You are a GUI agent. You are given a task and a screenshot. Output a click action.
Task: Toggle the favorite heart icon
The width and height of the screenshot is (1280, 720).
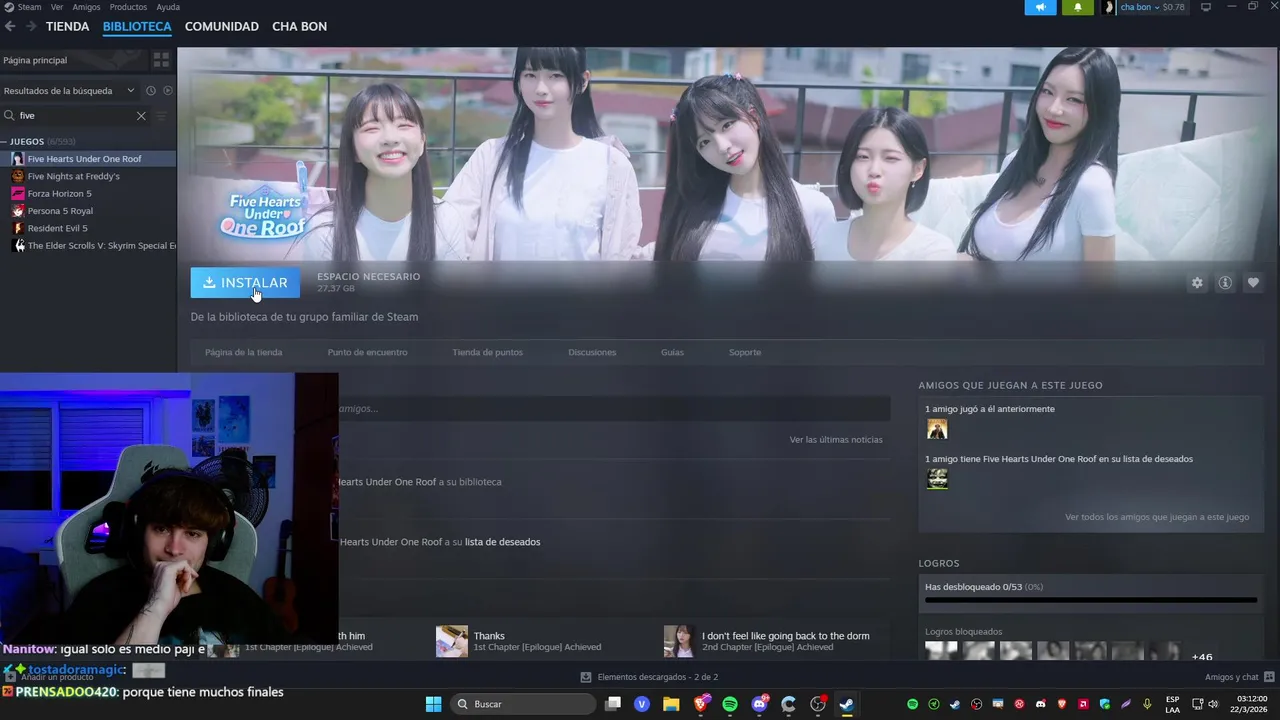pos(1253,283)
